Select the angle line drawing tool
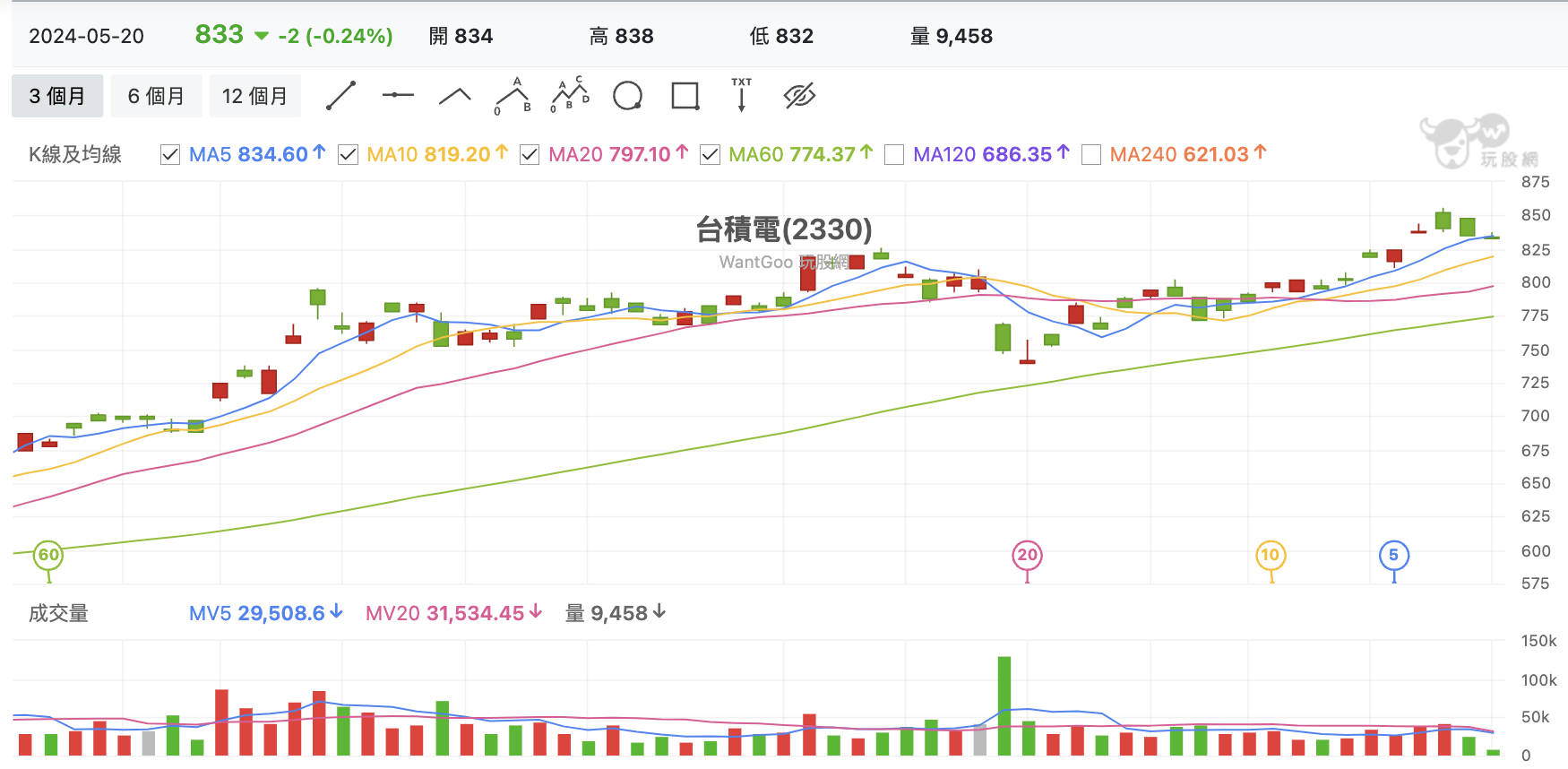 pyautogui.click(x=455, y=96)
